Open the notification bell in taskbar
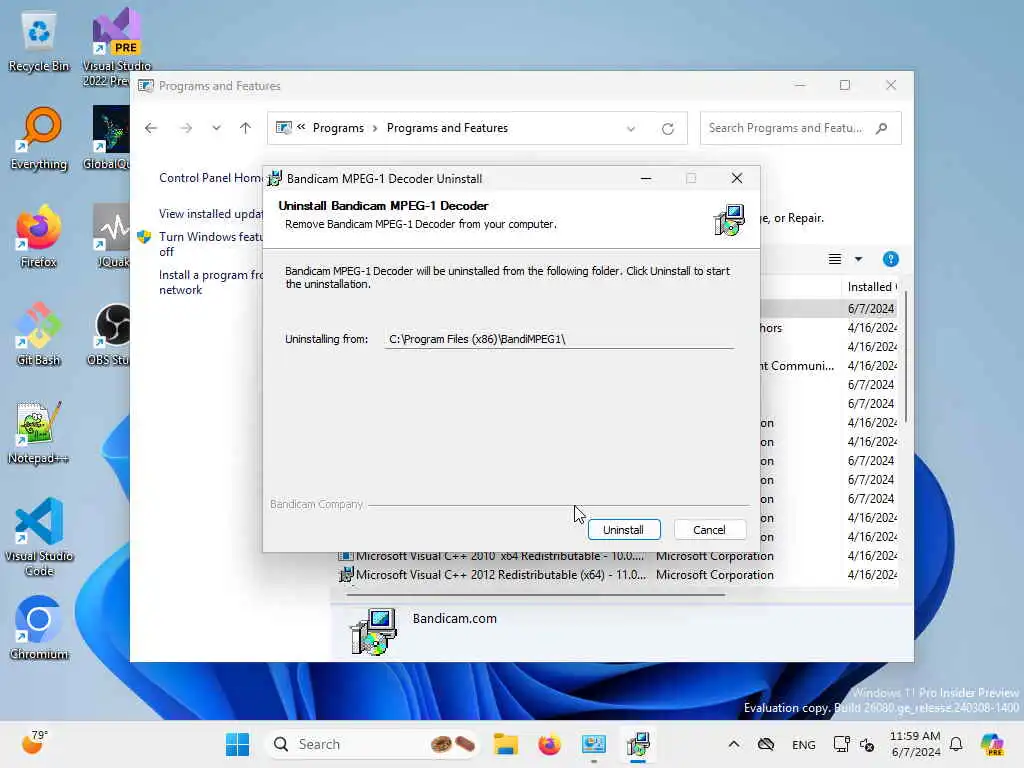Image resolution: width=1024 pixels, height=768 pixels. [956, 744]
